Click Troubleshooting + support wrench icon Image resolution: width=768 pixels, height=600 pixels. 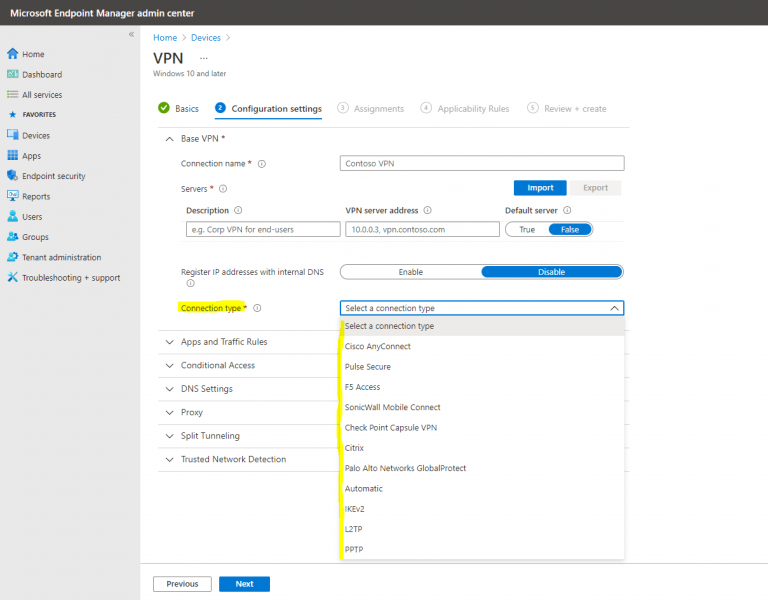click(13, 277)
